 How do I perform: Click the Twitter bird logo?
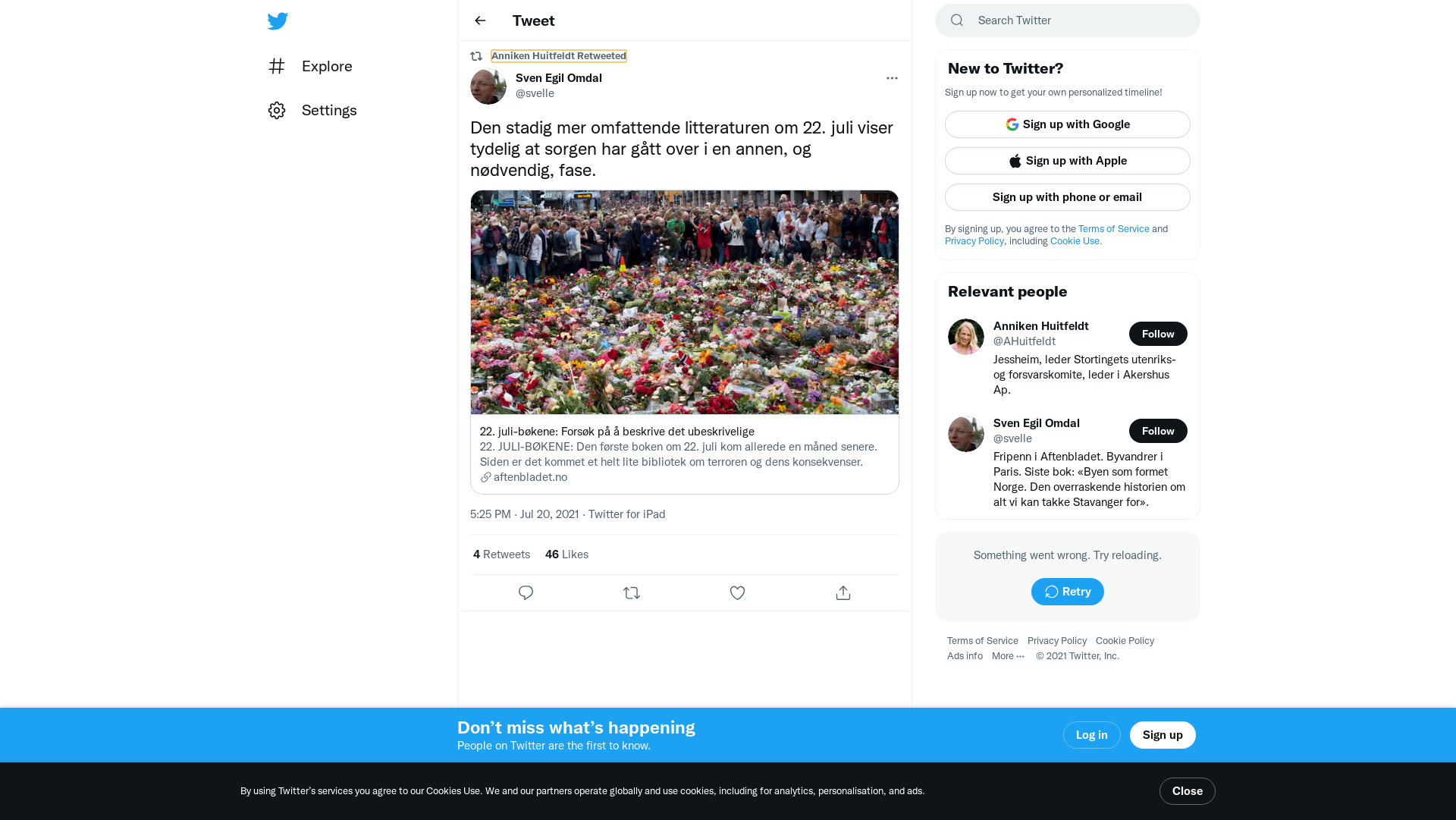(278, 21)
